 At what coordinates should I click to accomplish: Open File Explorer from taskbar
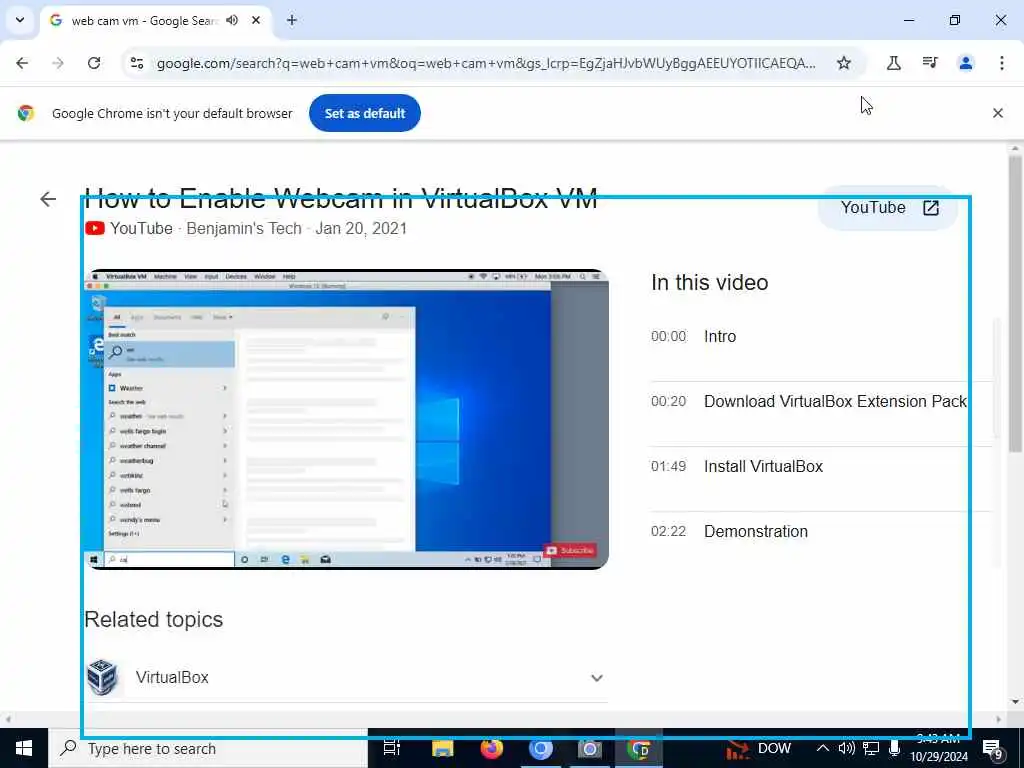442,748
